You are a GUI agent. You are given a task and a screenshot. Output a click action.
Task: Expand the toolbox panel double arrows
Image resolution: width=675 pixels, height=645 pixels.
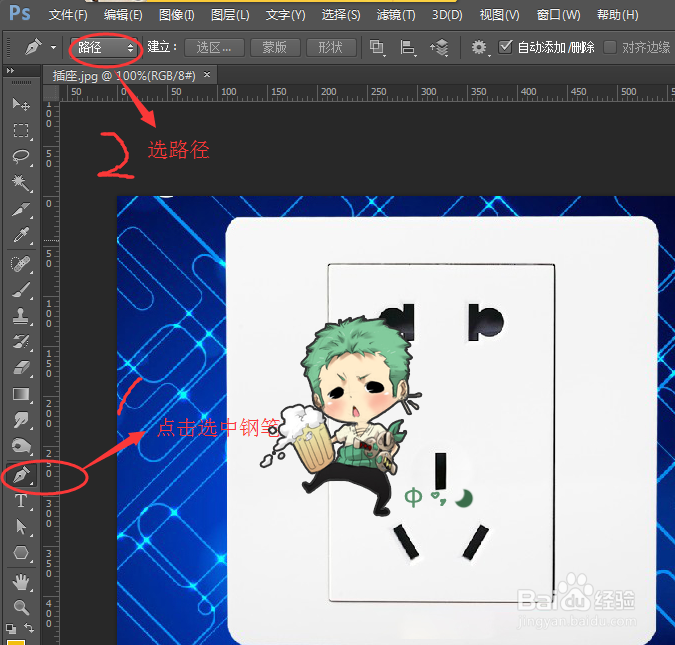tap(10, 70)
